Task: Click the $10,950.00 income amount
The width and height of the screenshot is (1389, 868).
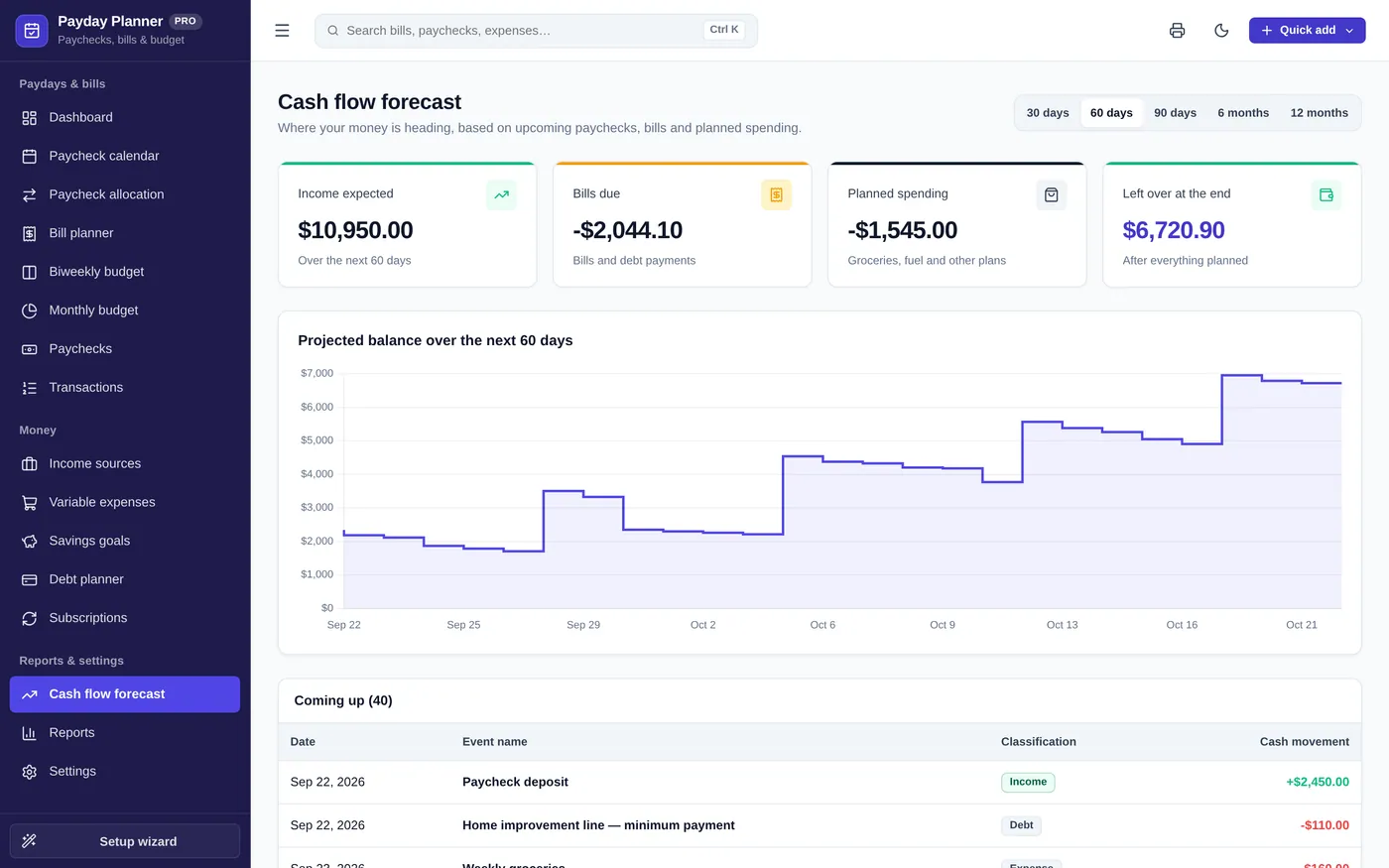Action: pyautogui.click(x=355, y=230)
